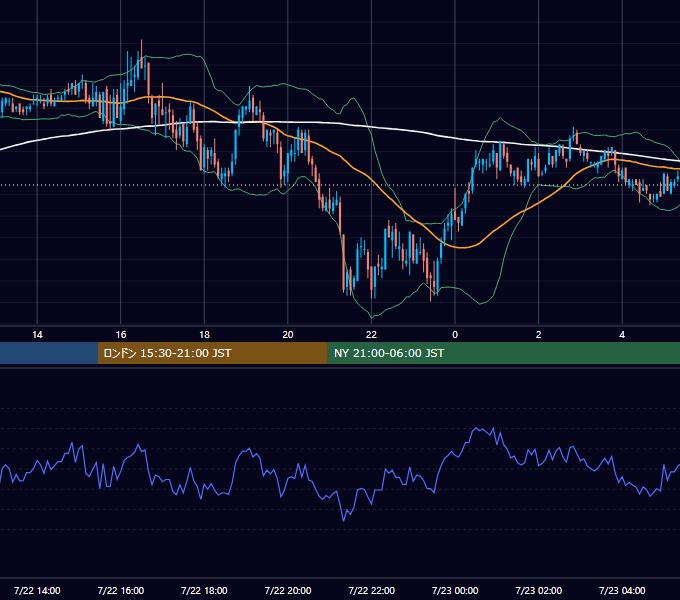Click the 20 hour axis label
This screenshot has width=680, height=600.
pos(288,335)
